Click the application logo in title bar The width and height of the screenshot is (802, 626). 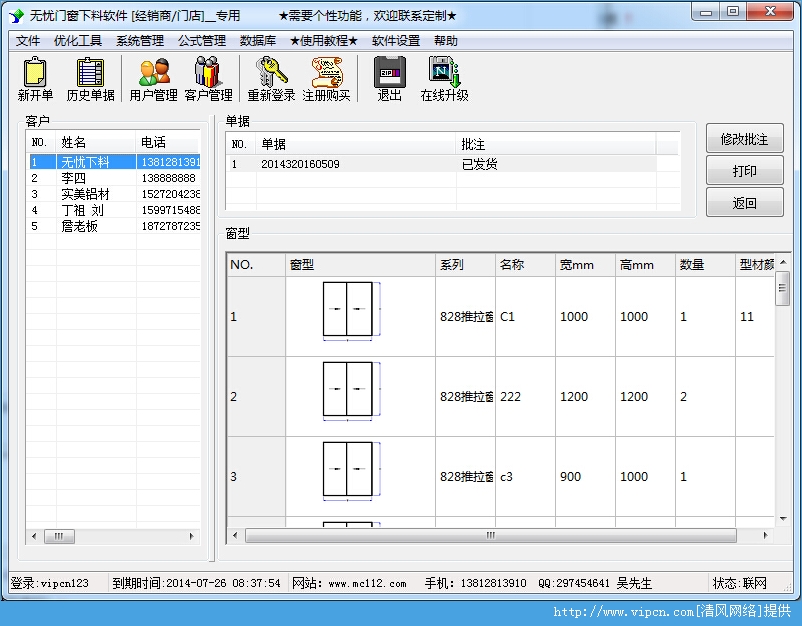coord(16,16)
